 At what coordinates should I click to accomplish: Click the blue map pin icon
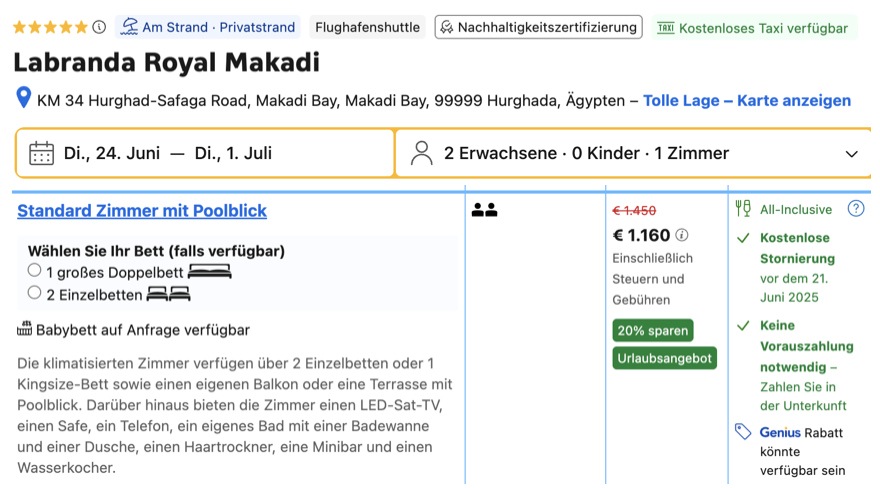point(24,98)
